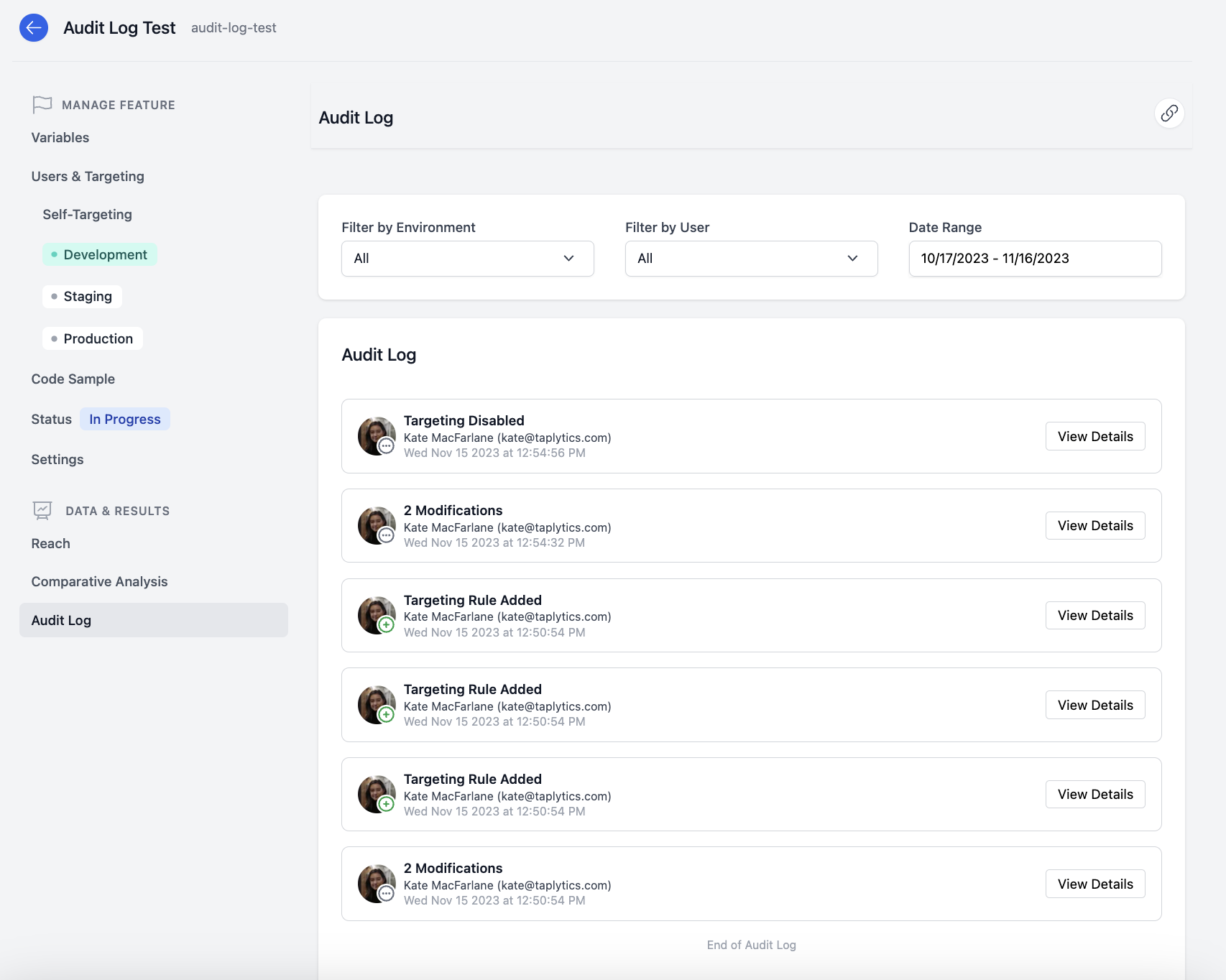View Details on the first Targeting Rule Added entry
The width and height of the screenshot is (1226, 980).
pyautogui.click(x=1094, y=615)
